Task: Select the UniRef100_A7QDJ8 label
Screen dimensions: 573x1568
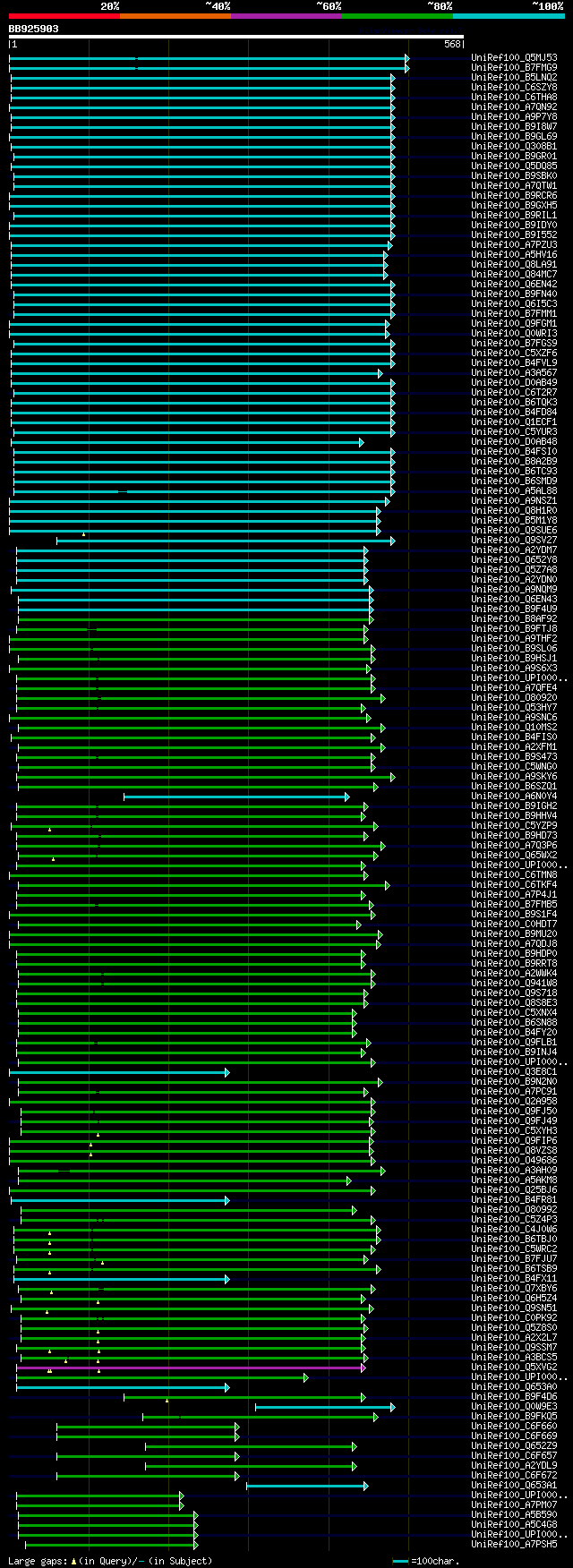Action: coord(514,944)
